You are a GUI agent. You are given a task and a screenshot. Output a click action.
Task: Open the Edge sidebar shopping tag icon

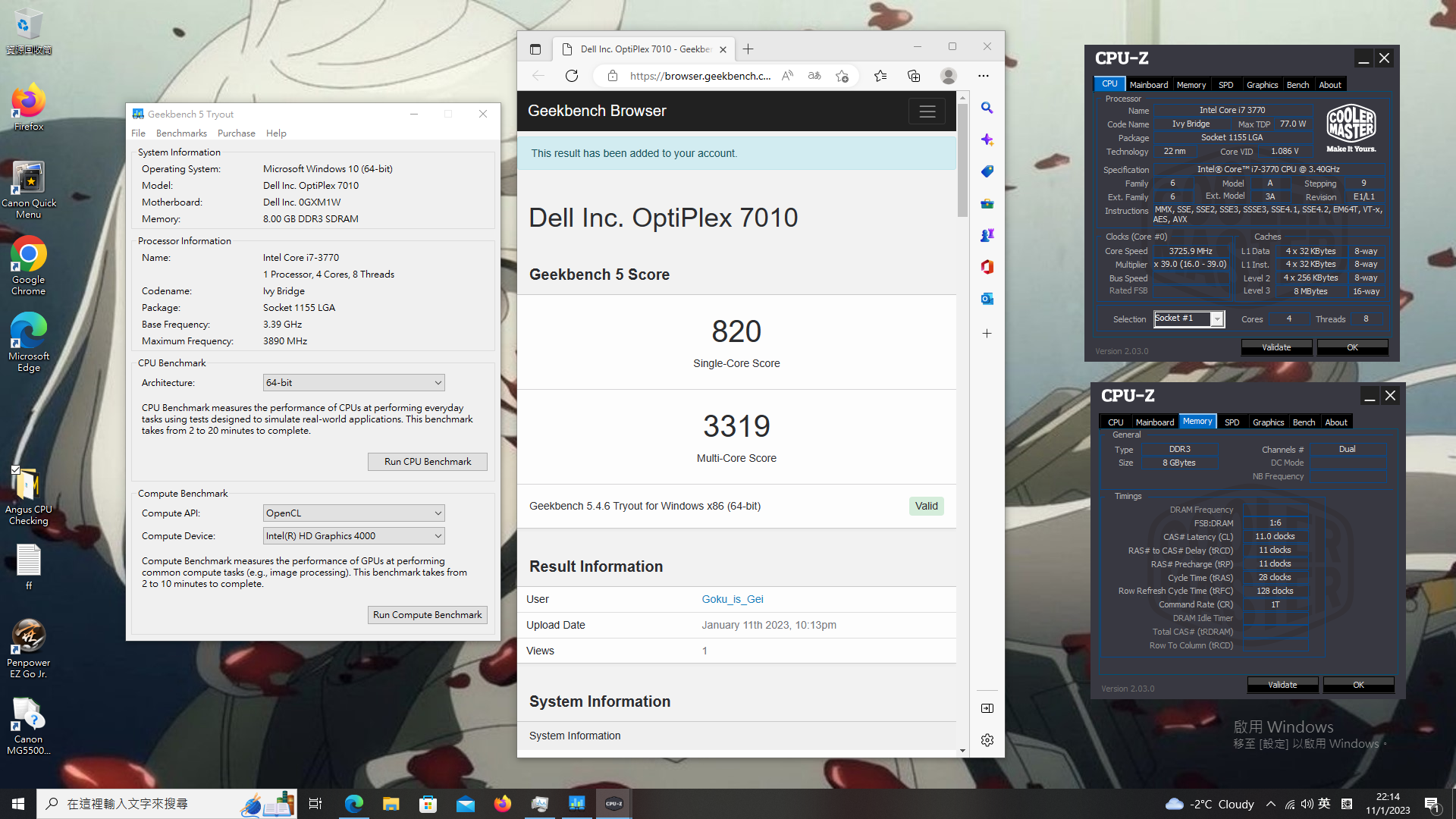pos(987,172)
